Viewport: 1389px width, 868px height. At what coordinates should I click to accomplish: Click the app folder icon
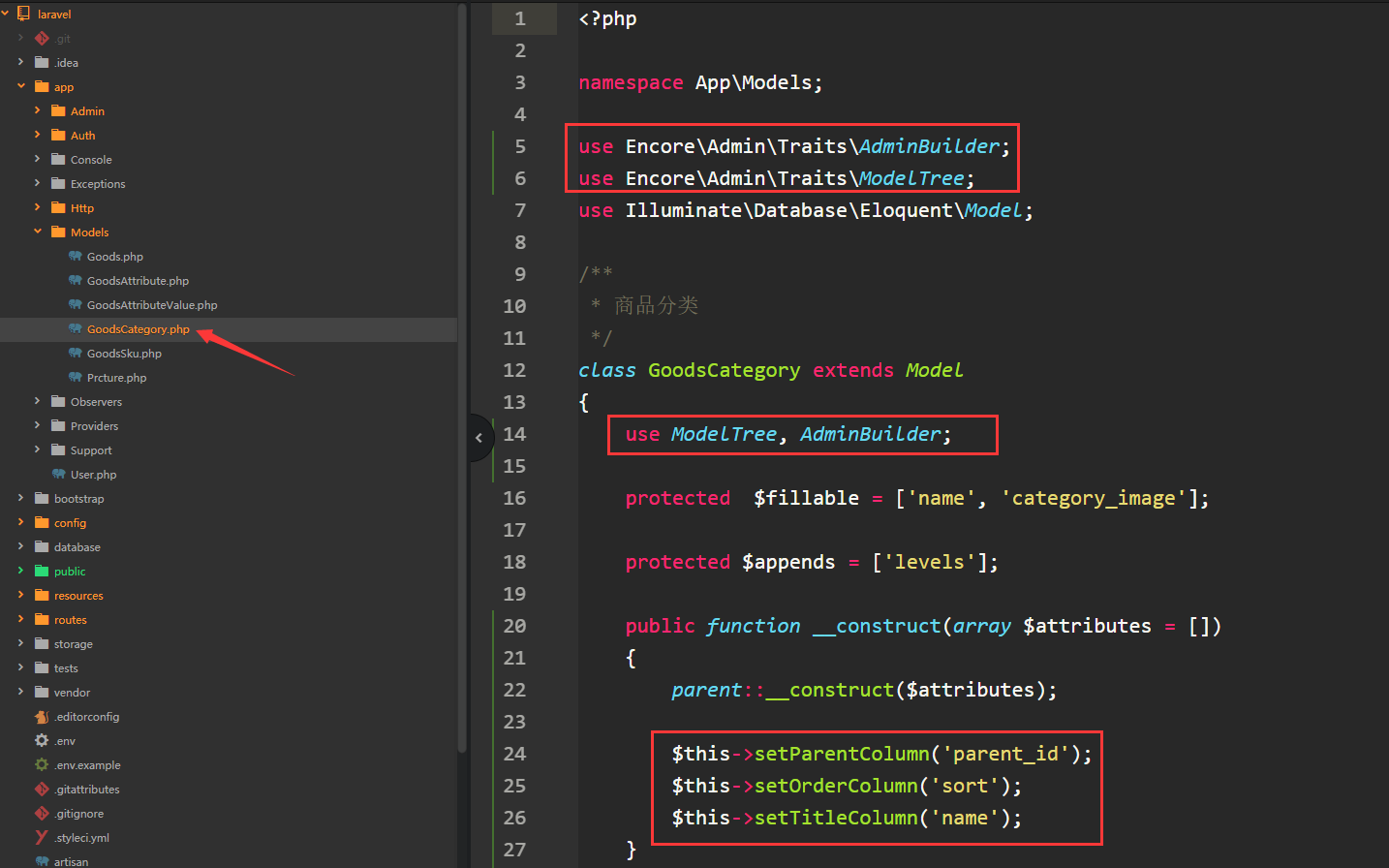(42, 86)
